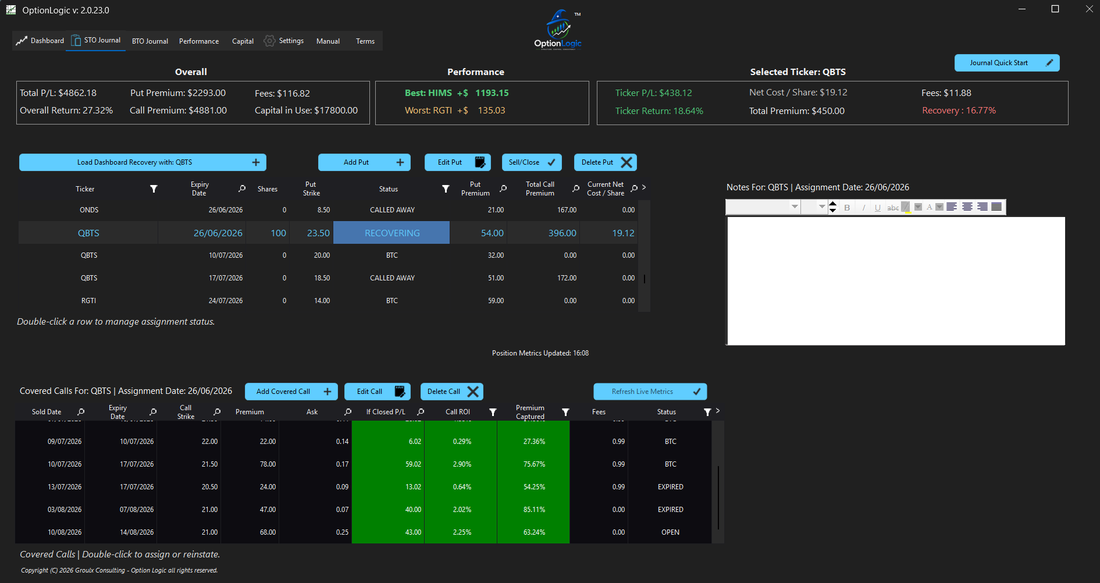Expand more columns arrow in the puts table header
Image resolution: width=1100 pixels, height=583 pixels.
click(x=644, y=187)
